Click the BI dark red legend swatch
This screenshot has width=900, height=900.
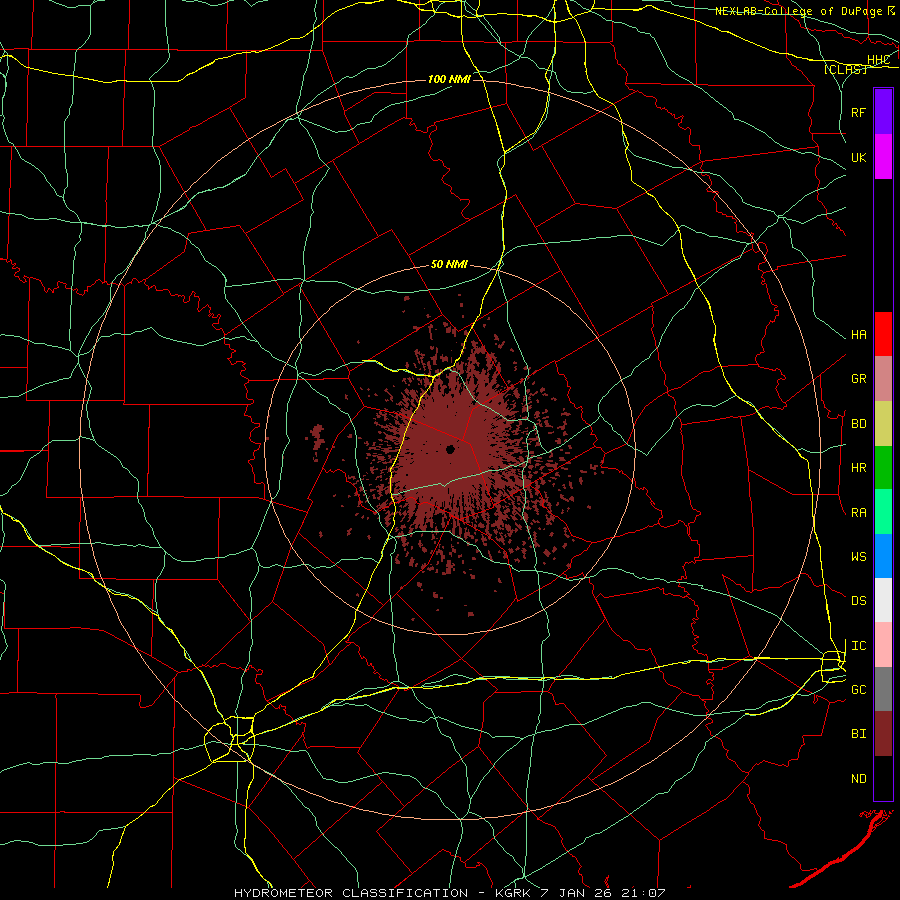(x=883, y=734)
